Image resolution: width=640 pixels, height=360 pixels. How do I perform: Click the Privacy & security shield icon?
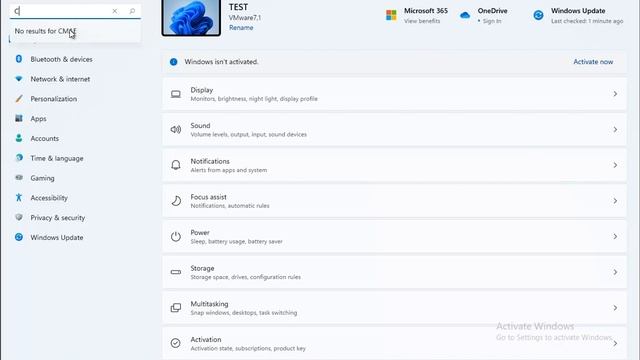19,217
